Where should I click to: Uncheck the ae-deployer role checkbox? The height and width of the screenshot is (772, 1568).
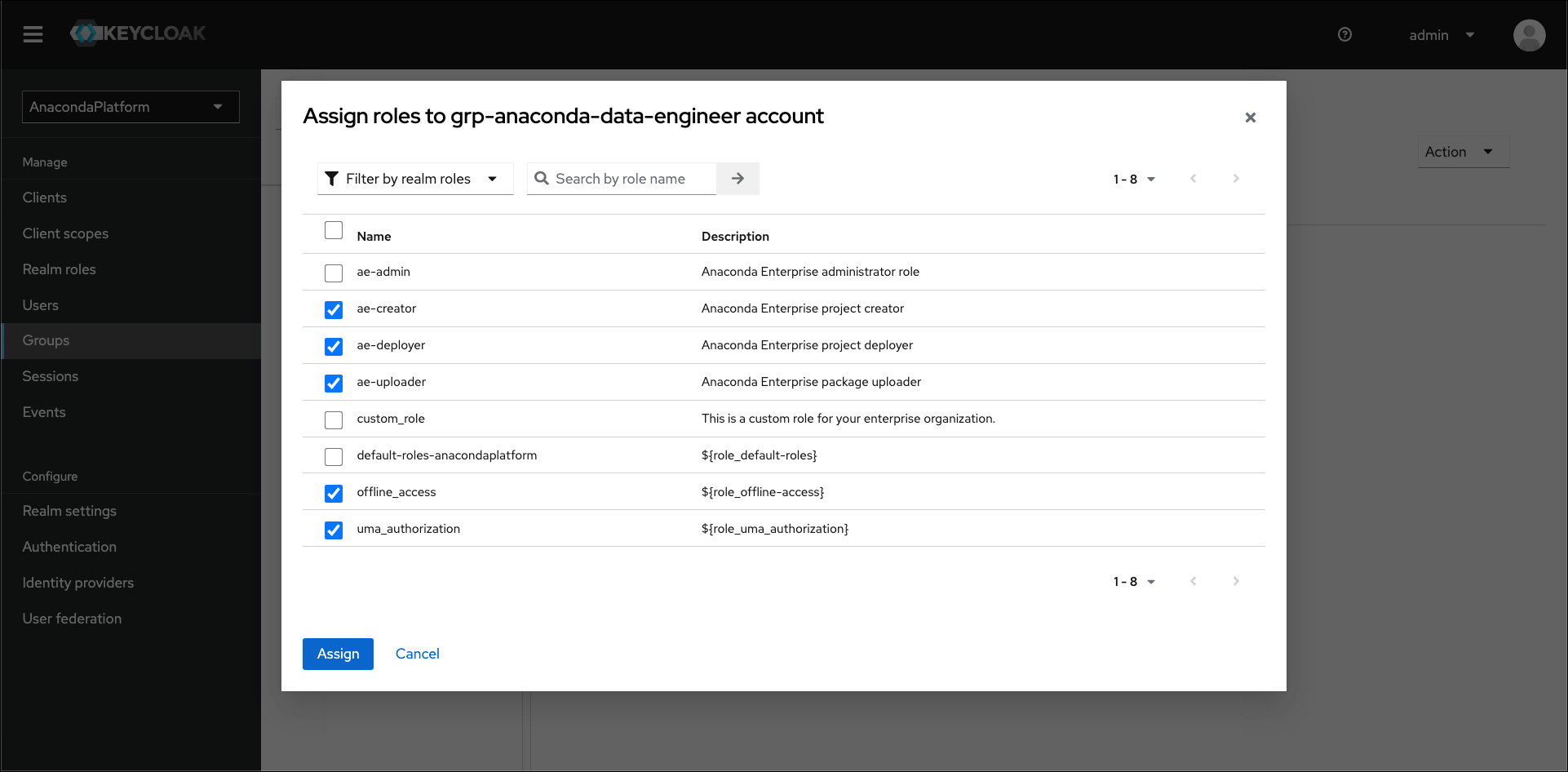coord(334,346)
